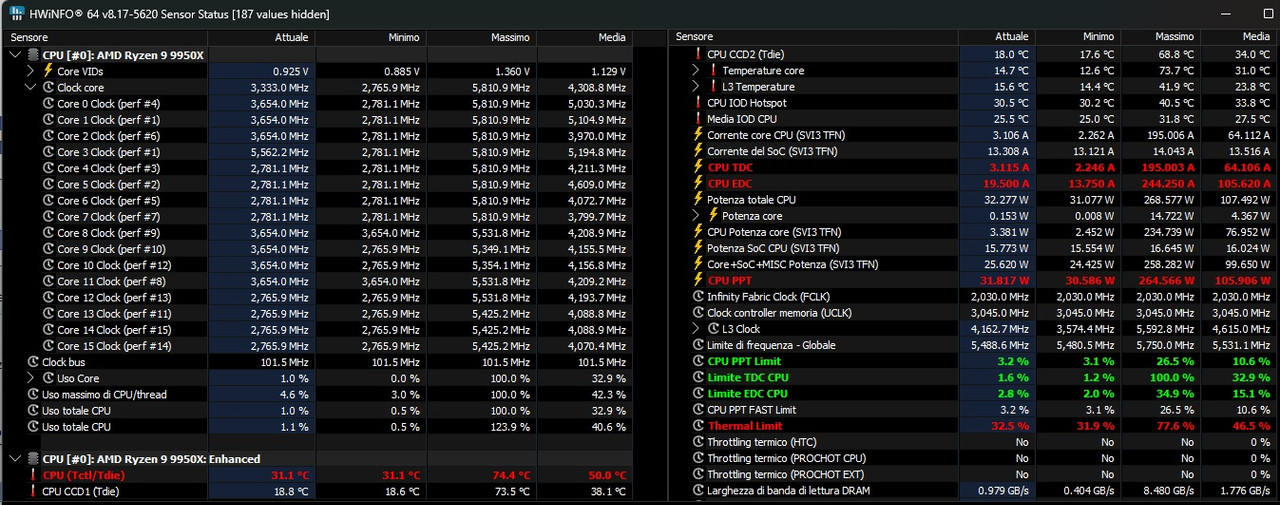The width and height of the screenshot is (1280, 505).
Task: Click the thermometer icon of CPU CCD1 (Tdie)
Action: pos(33,491)
